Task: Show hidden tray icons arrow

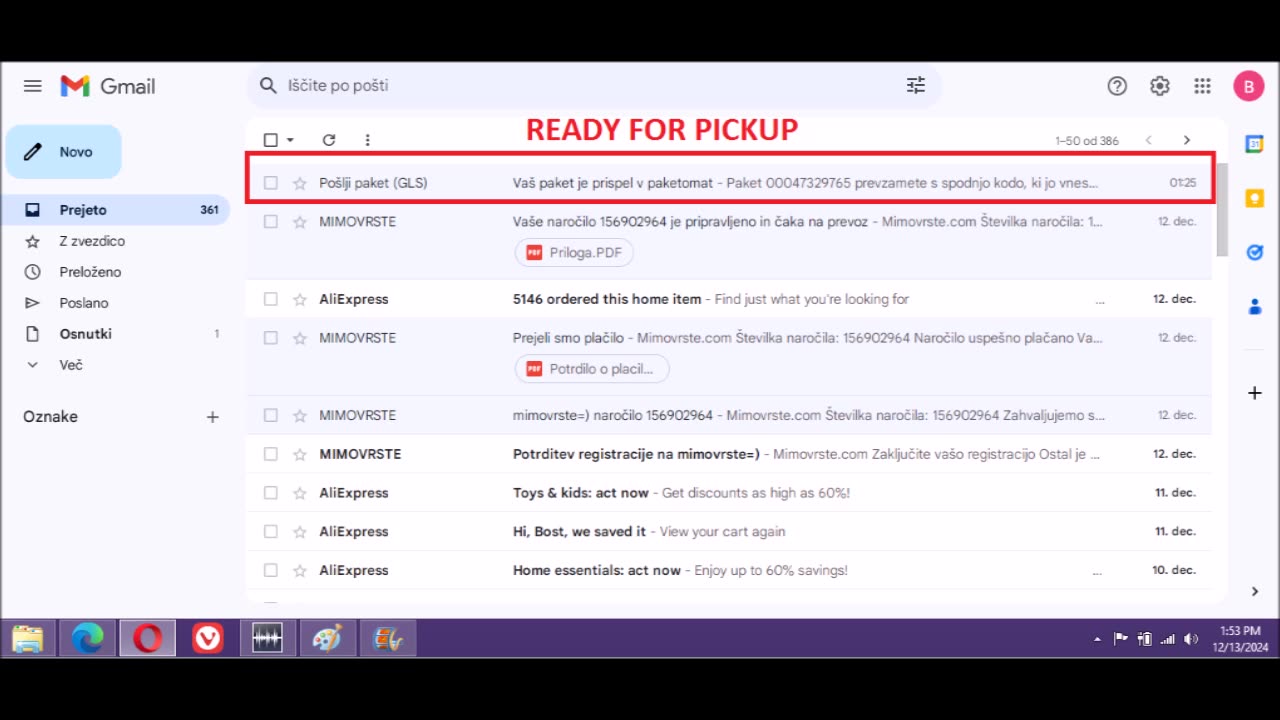Action: (1097, 639)
